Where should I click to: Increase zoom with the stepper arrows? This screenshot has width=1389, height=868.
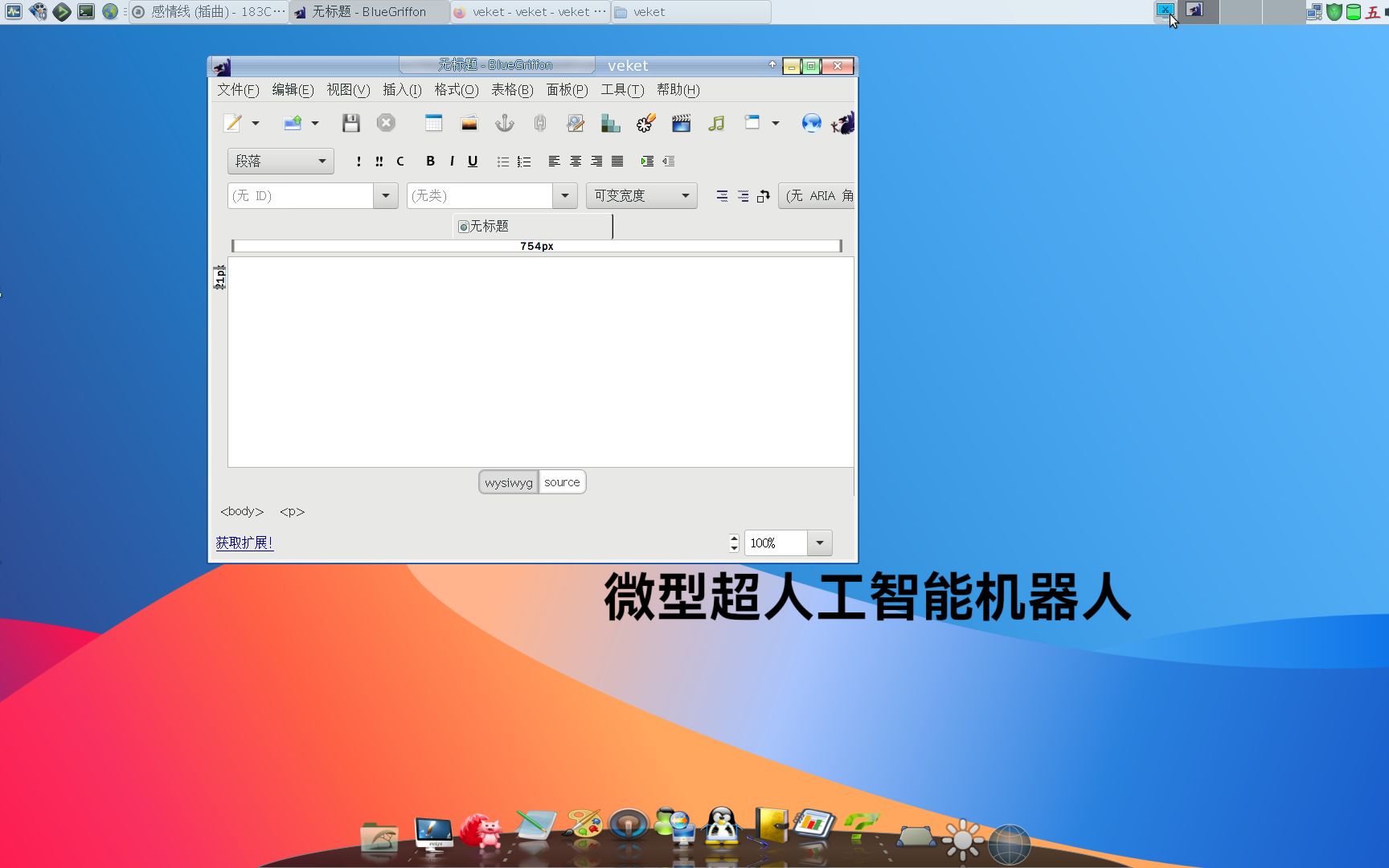tap(733, 538)
